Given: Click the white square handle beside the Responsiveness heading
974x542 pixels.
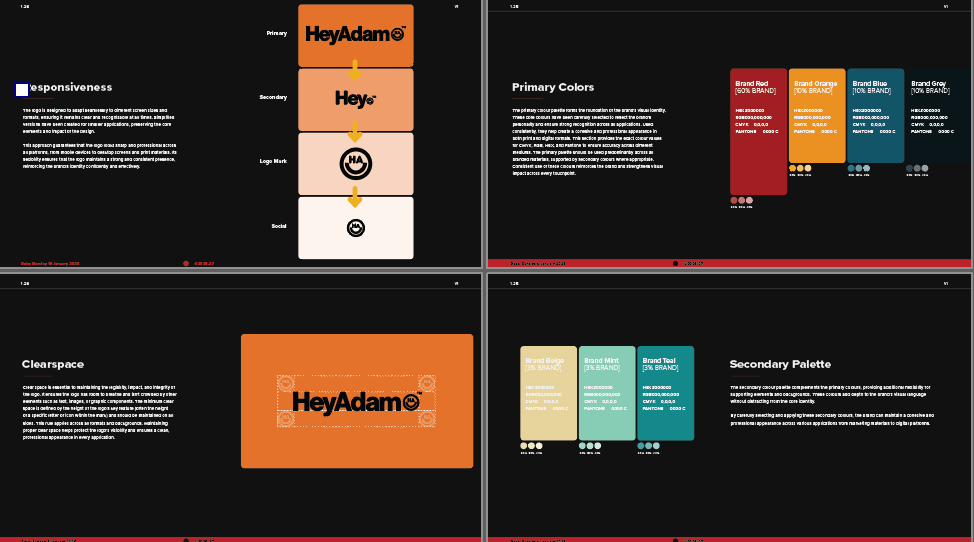Looking at the screenshot, I should 22,90.
